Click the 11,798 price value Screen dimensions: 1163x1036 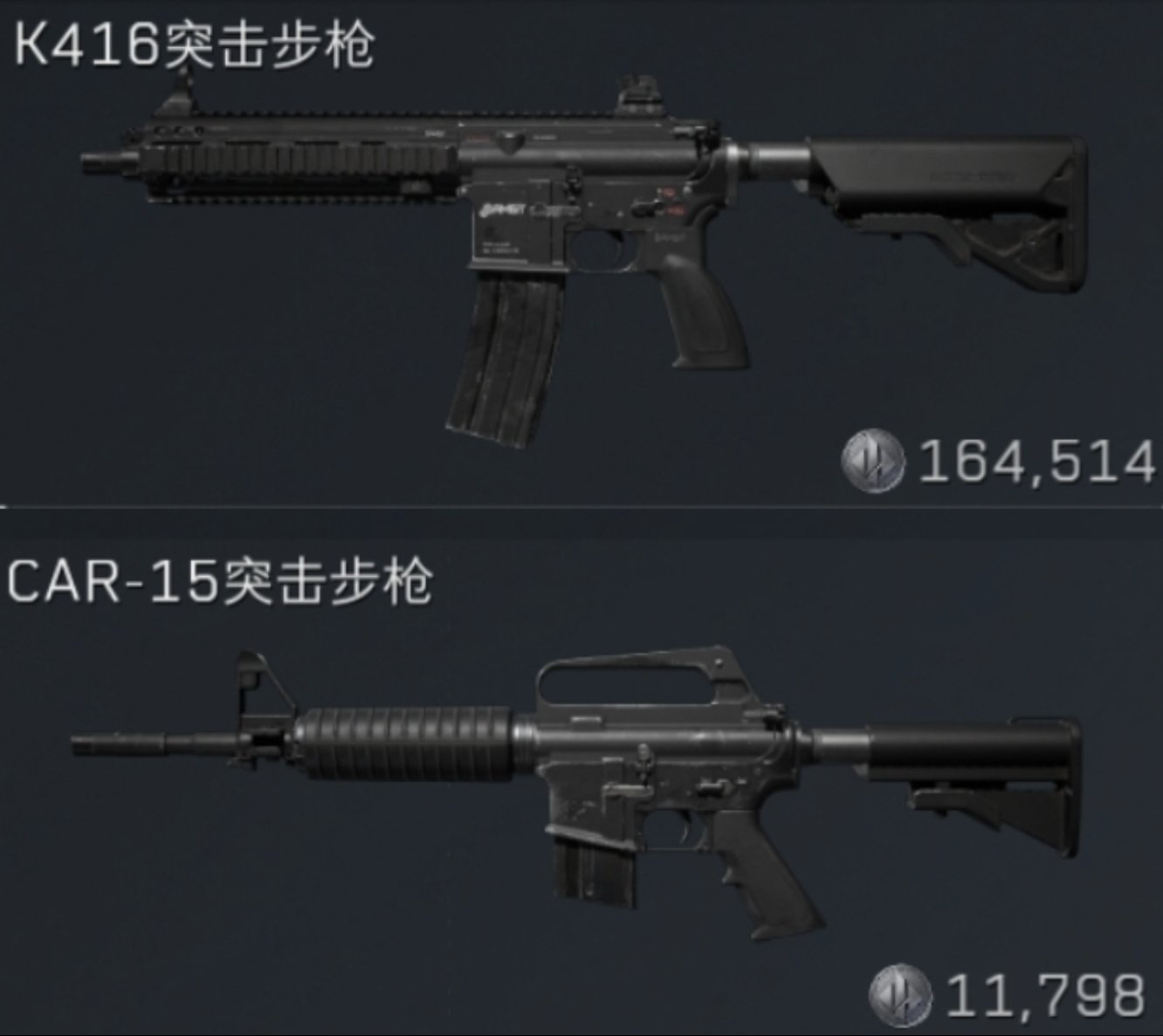1045,994
